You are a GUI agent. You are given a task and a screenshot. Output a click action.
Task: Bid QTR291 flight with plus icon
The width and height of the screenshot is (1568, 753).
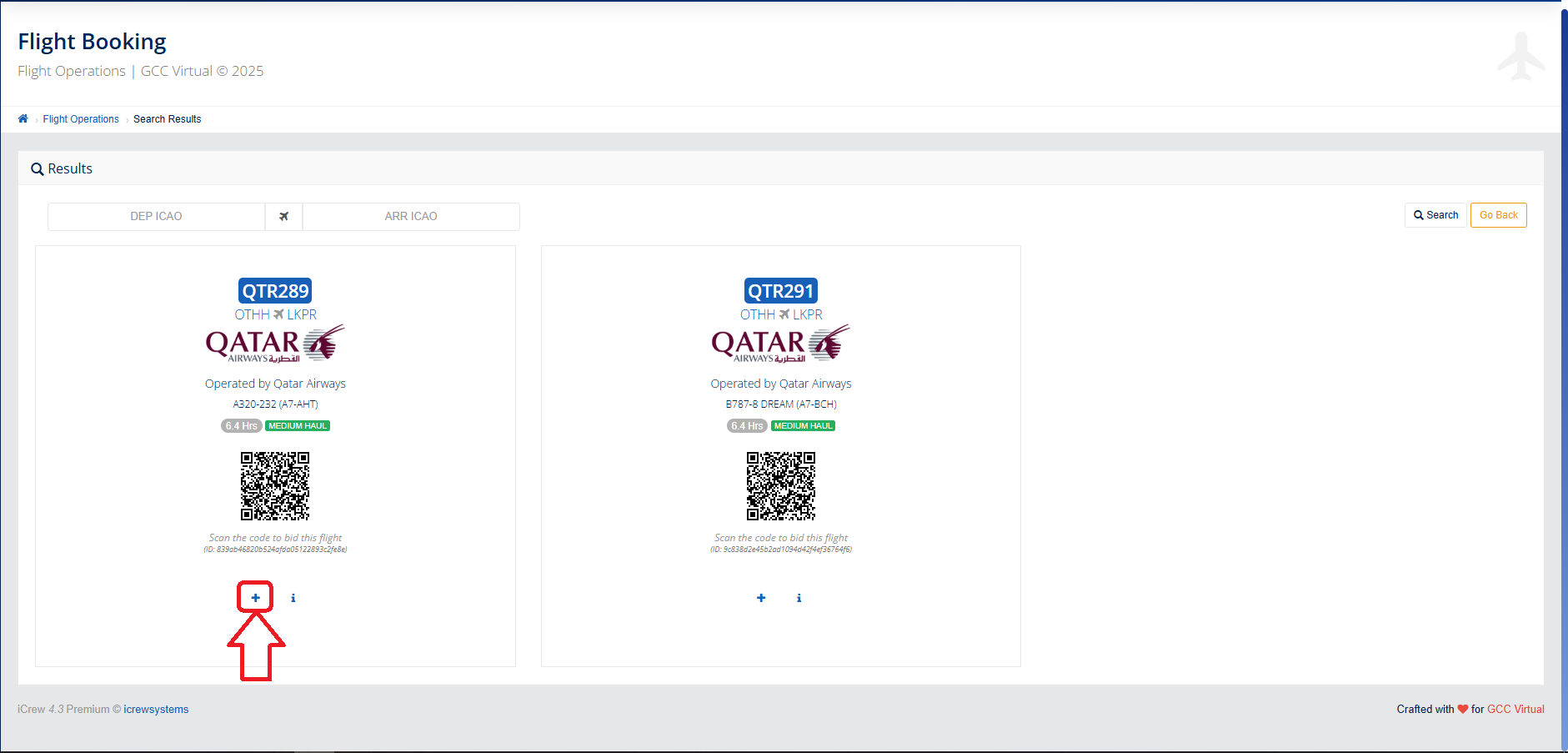pos(761,598)
